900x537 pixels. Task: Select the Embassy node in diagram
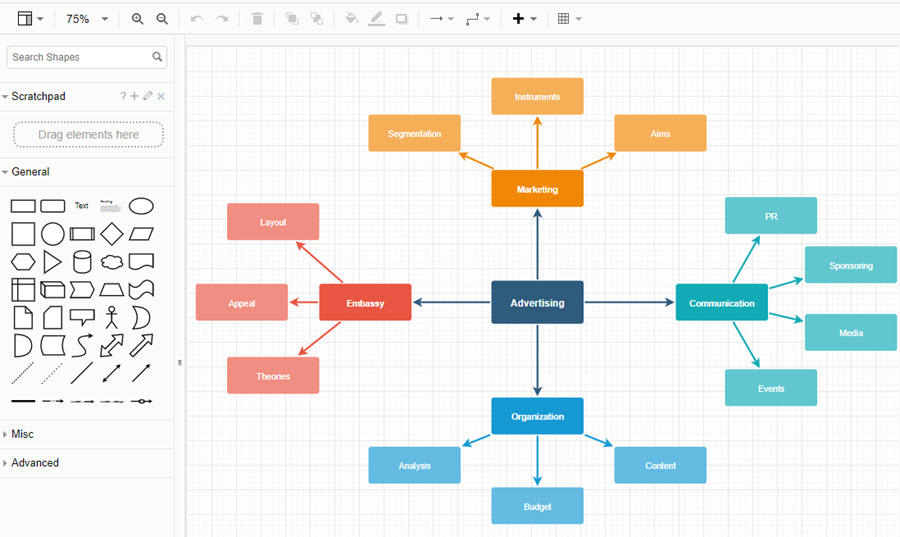[365, 302]
